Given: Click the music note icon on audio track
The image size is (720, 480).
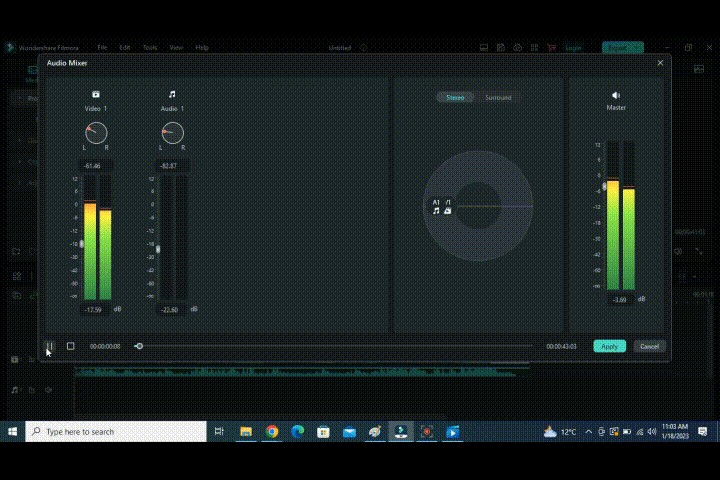Looking at the screenshot, I should pos(15,390).
